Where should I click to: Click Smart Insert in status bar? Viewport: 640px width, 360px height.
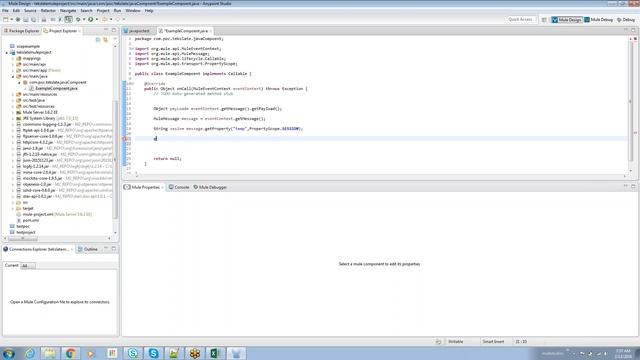click(493, 342)
